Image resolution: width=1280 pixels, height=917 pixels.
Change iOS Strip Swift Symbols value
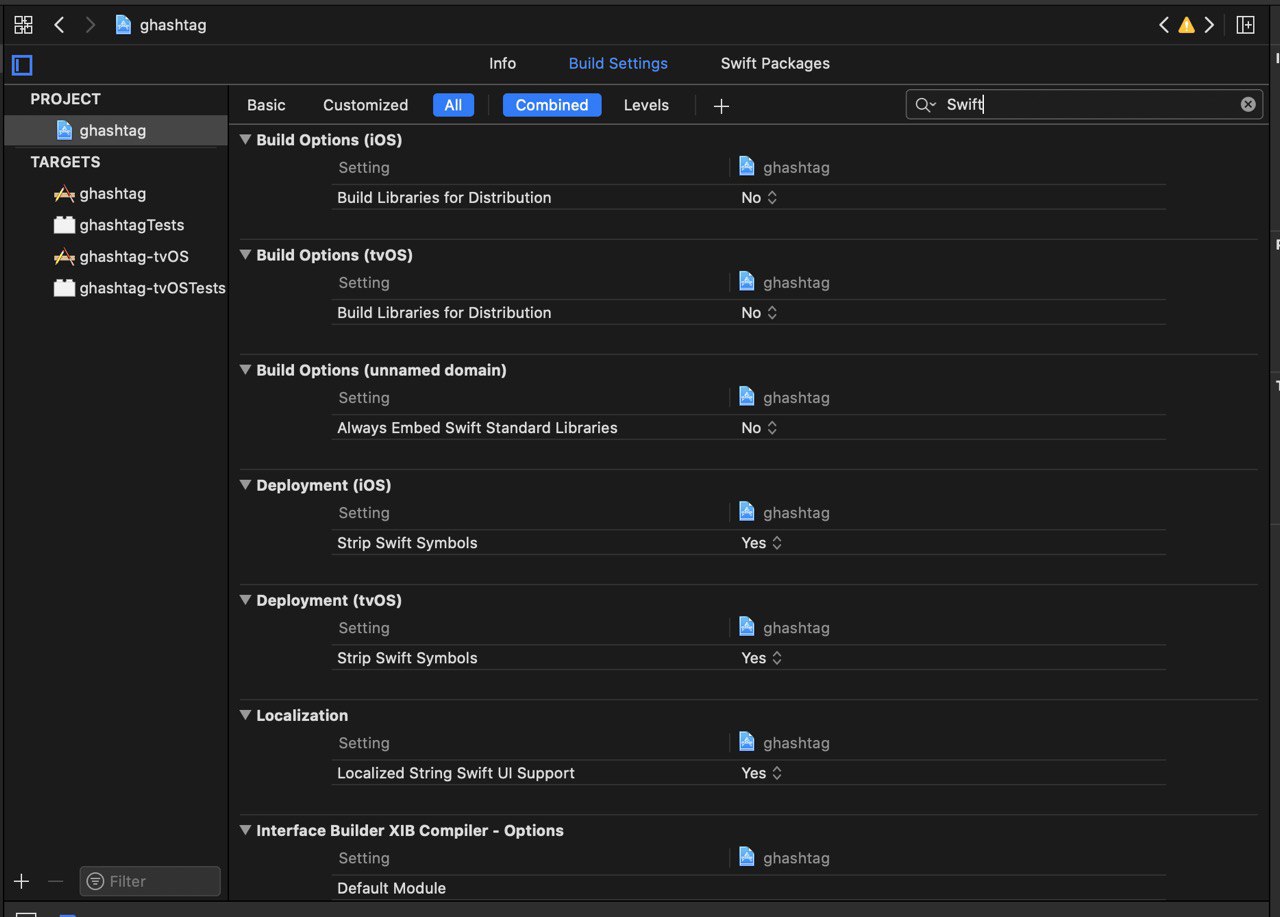point(761,543)
